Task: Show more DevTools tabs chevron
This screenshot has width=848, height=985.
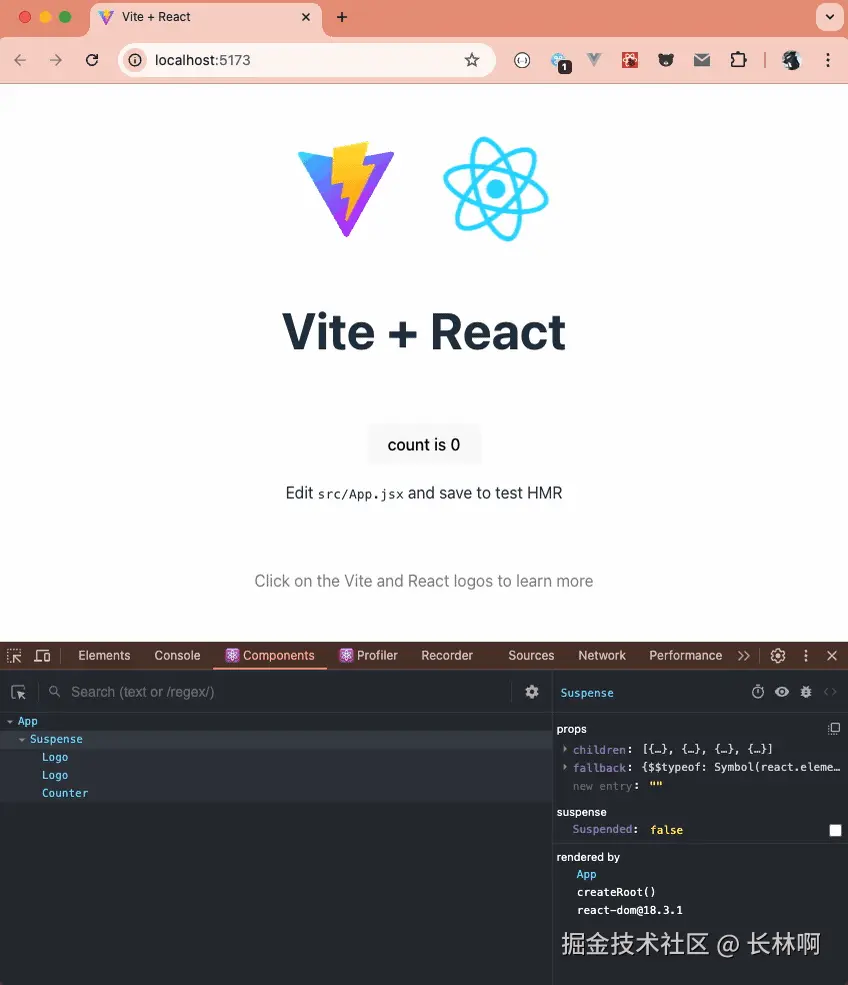Action: point(744,656)
